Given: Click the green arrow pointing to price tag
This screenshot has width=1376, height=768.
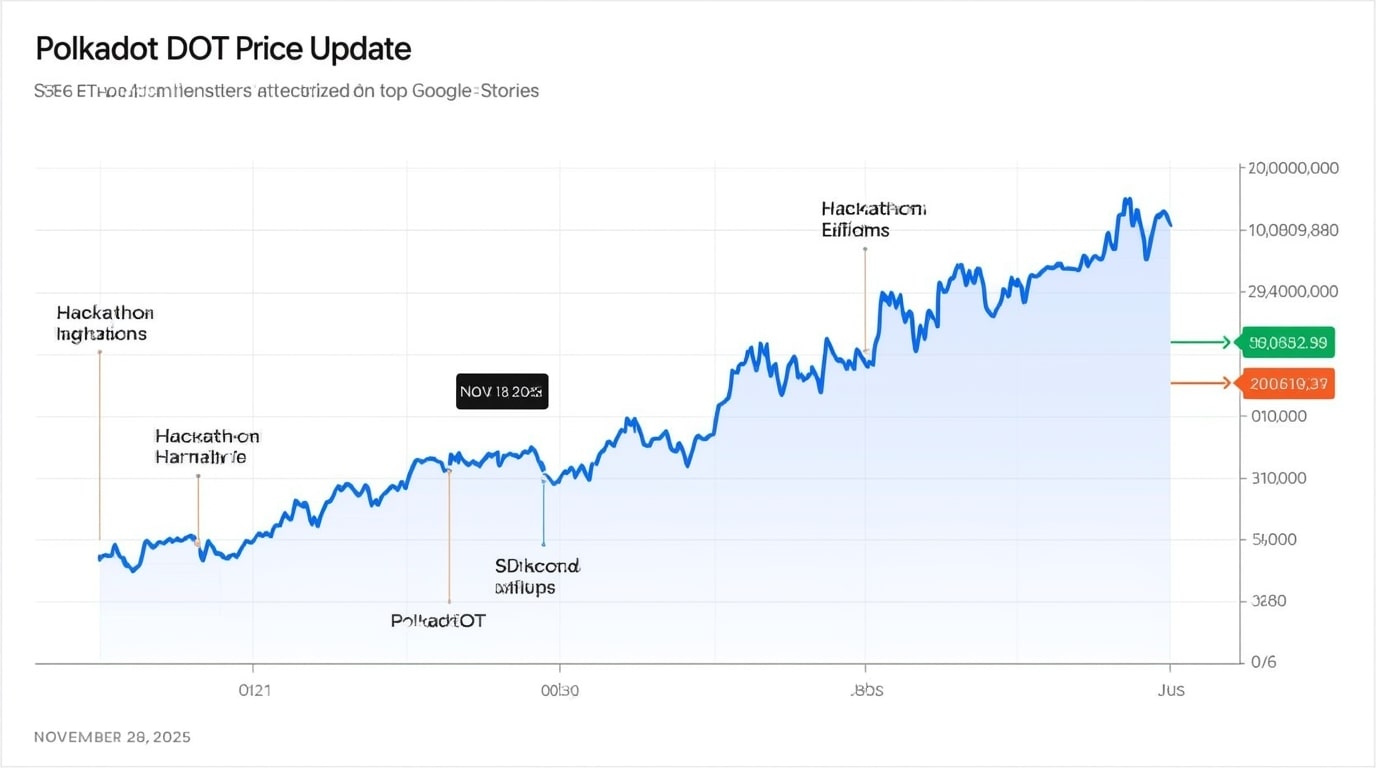Looking at the screenshot, I should click(1200, 343).
